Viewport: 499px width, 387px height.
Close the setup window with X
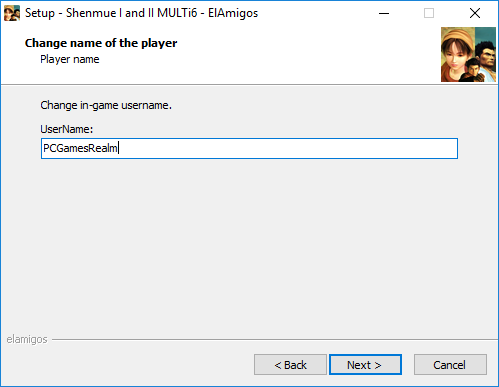point(475,13)
